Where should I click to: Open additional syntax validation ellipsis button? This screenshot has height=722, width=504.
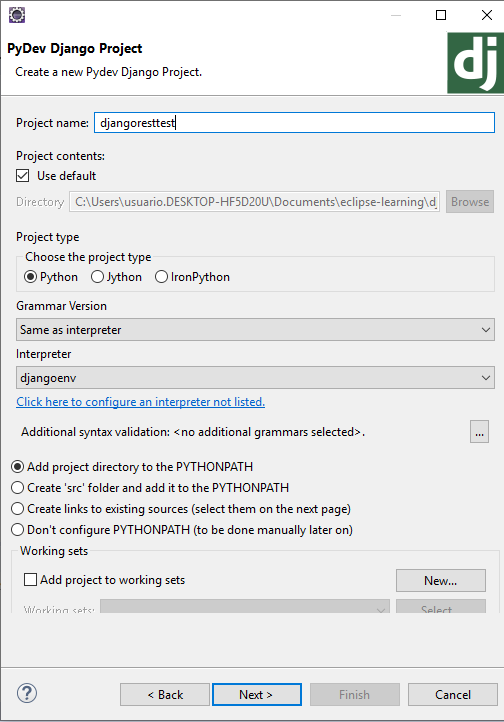pos(479,432)
